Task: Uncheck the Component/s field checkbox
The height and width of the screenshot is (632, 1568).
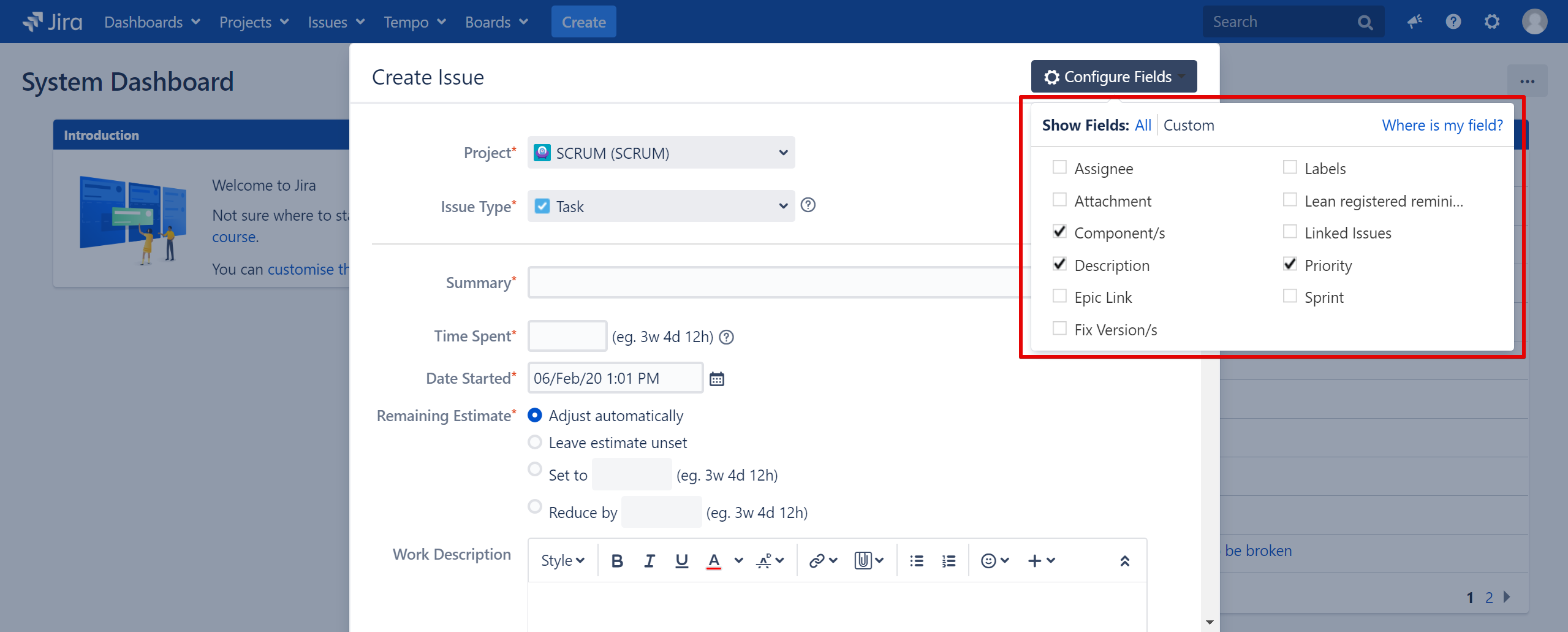Action: [x=1059, y=232]
